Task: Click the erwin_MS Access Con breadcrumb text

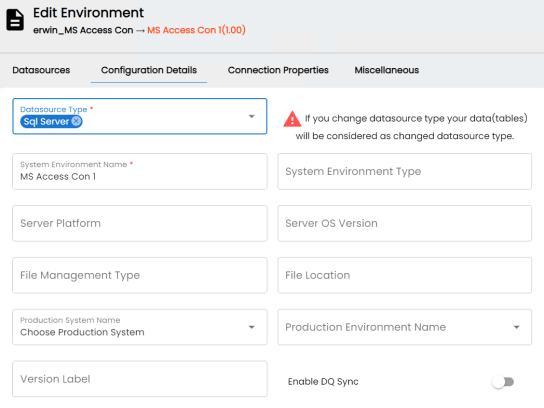Action: pos(83,30)
